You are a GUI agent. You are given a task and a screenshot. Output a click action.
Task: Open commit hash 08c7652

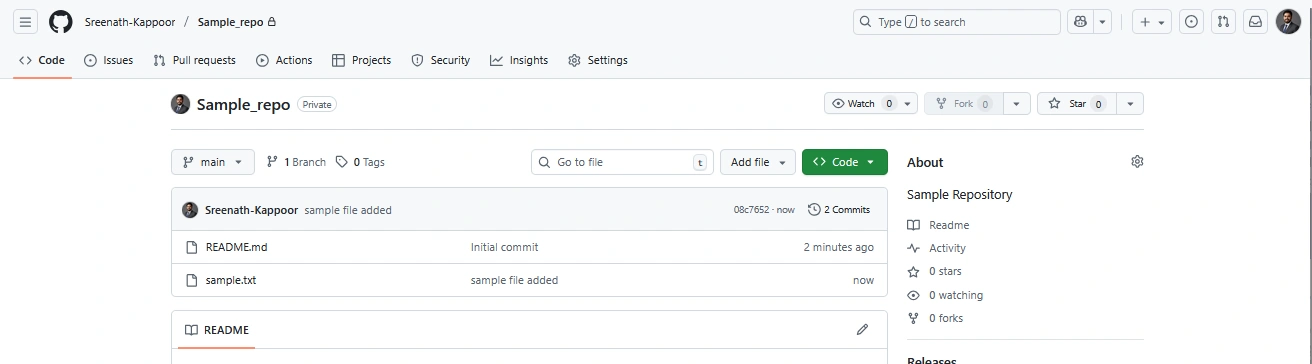coord(751,210)
